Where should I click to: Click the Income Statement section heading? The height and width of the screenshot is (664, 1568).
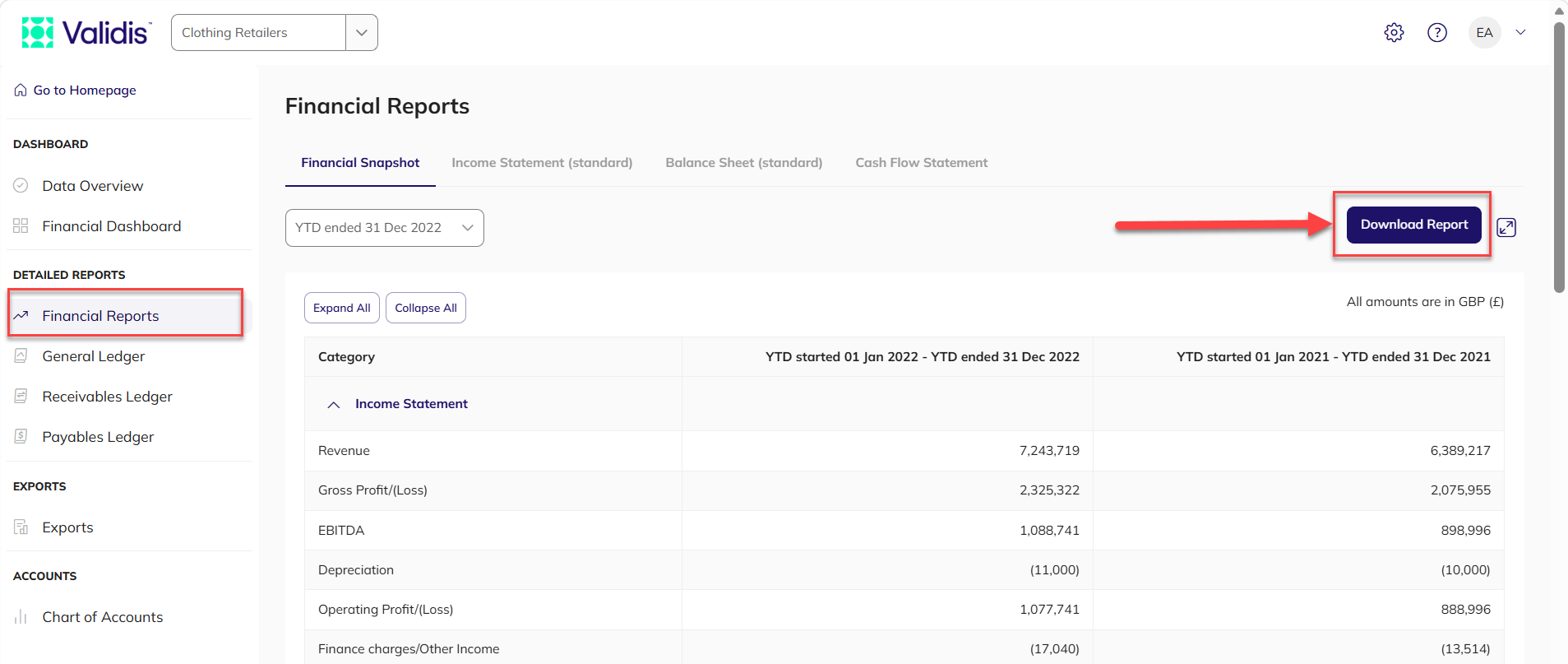[411, 404]
